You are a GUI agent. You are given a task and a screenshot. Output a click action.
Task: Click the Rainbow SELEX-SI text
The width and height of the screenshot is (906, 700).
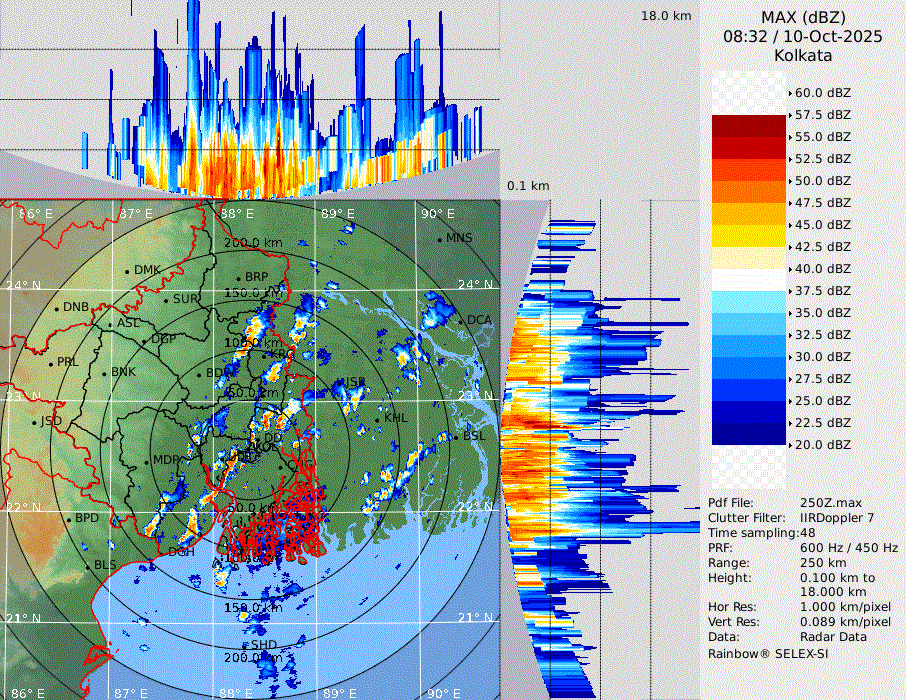(768, 653)
